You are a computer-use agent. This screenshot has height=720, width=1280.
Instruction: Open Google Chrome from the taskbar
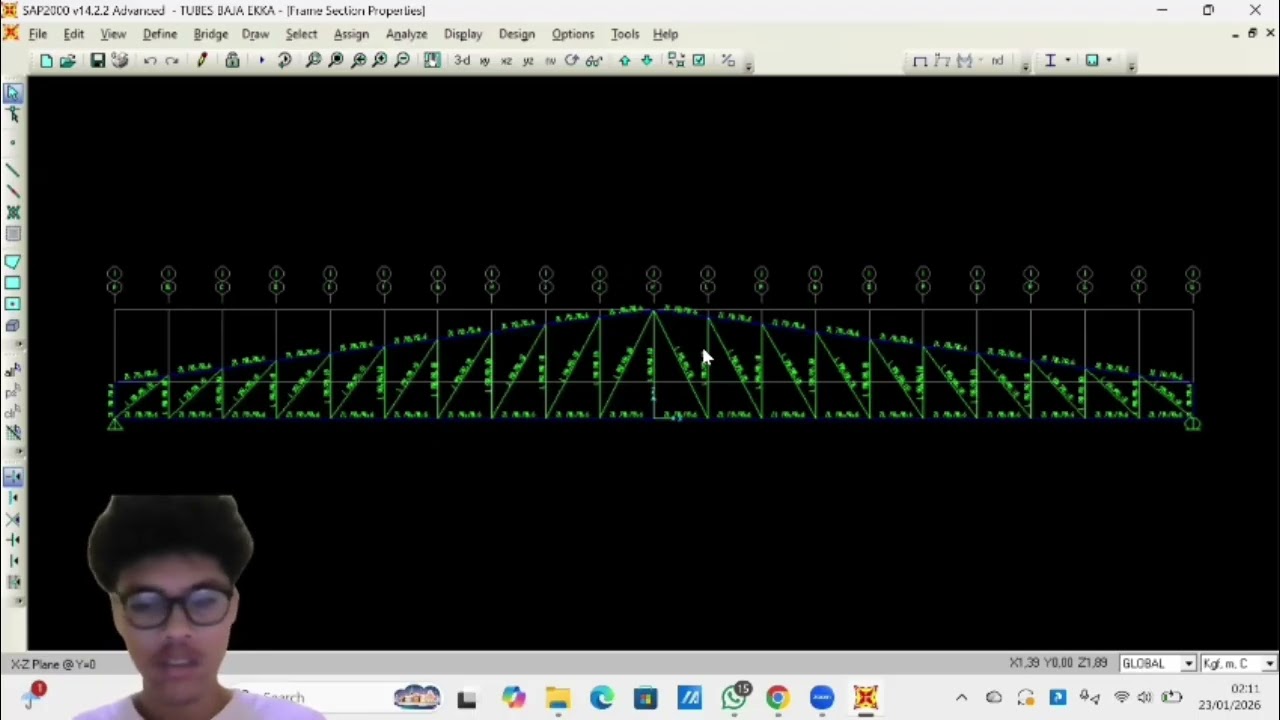pos(777,697)
